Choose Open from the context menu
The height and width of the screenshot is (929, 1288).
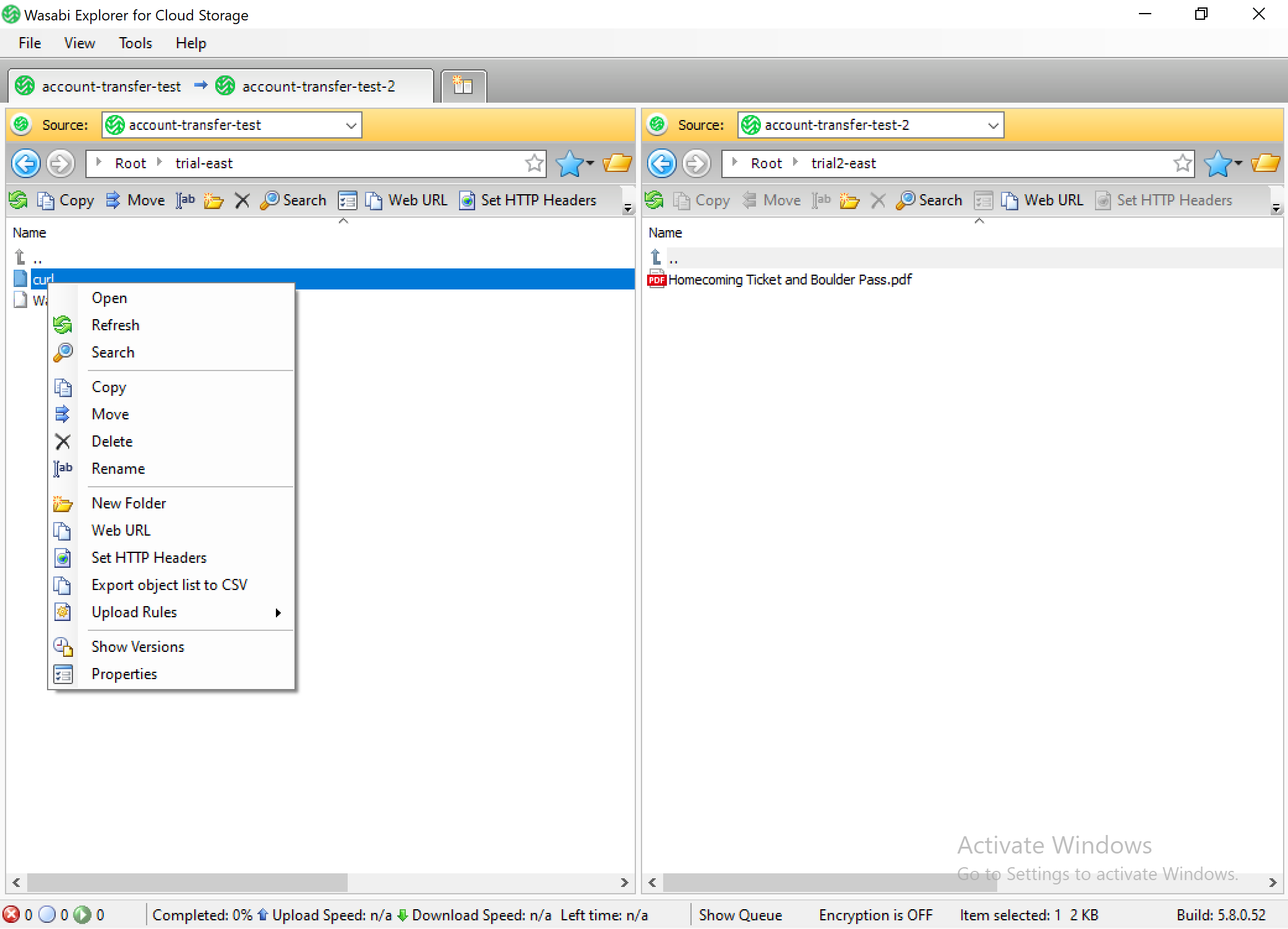(171, 298)
